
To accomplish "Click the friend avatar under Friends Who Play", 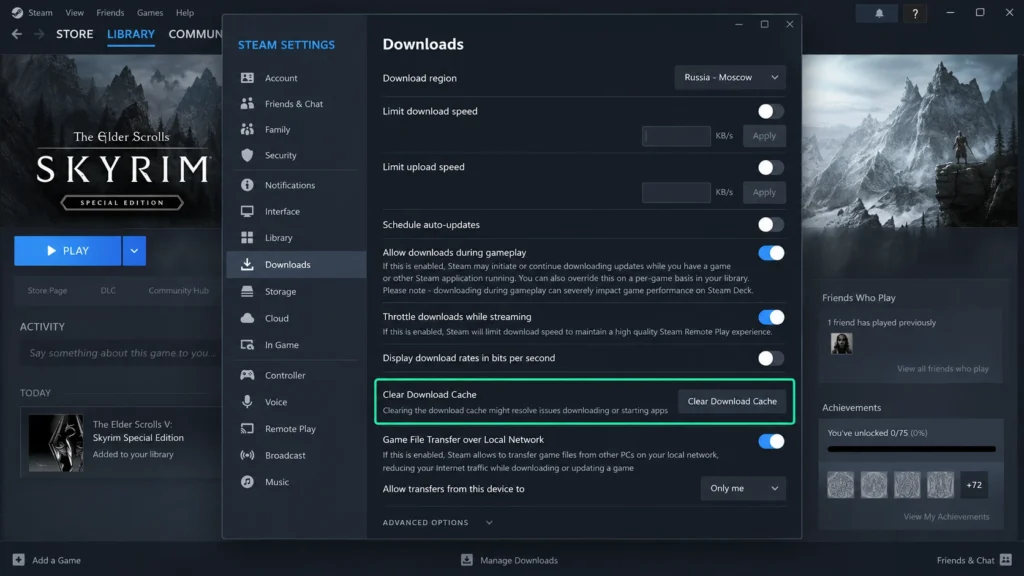I will click(841, 344).
